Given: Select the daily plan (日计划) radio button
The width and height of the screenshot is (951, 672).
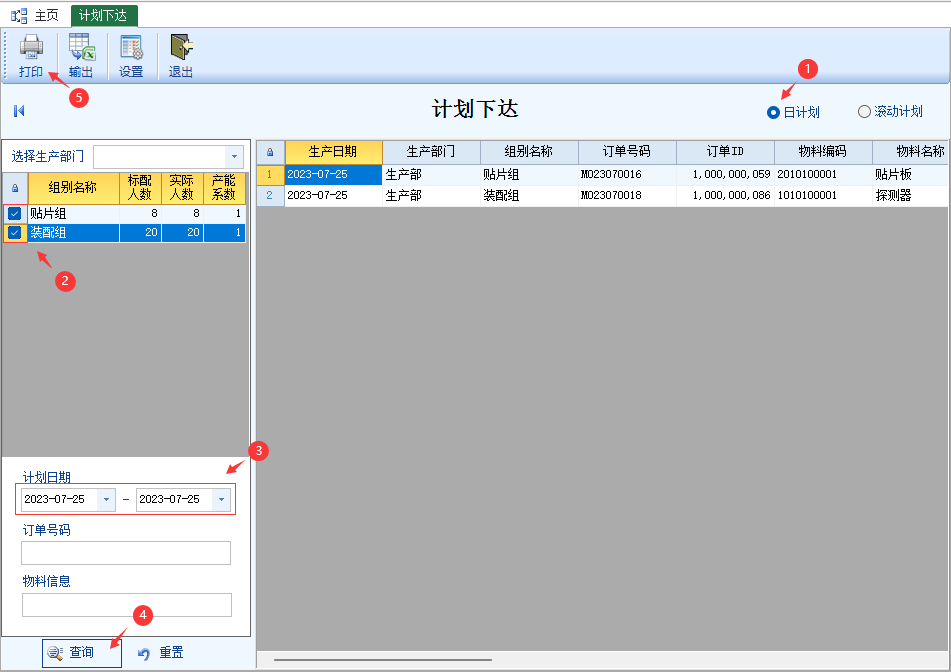Looking at the screenshot, I should click(773, 112).
